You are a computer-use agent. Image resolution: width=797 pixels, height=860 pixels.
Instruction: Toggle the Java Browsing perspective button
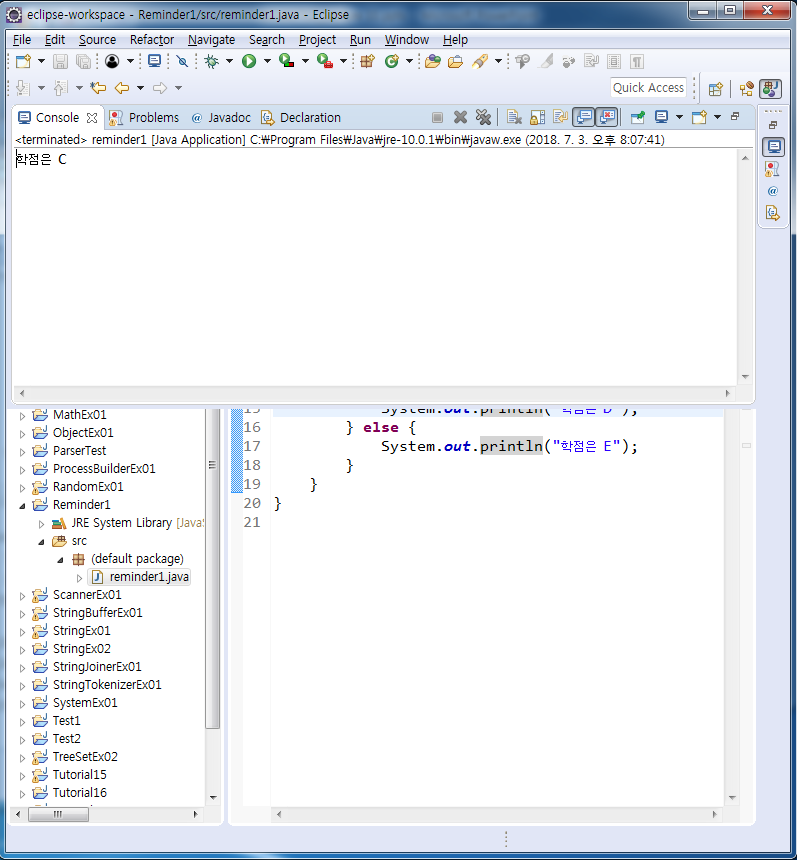pyautogui.click(x=771, y=89)
